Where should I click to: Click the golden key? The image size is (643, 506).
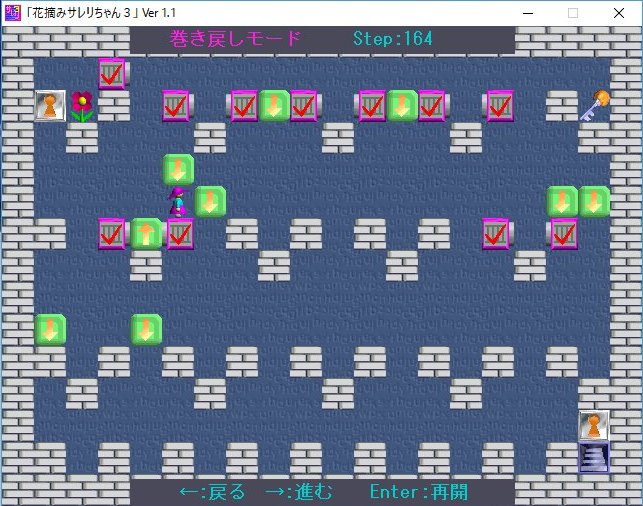(x=595, y=104)
